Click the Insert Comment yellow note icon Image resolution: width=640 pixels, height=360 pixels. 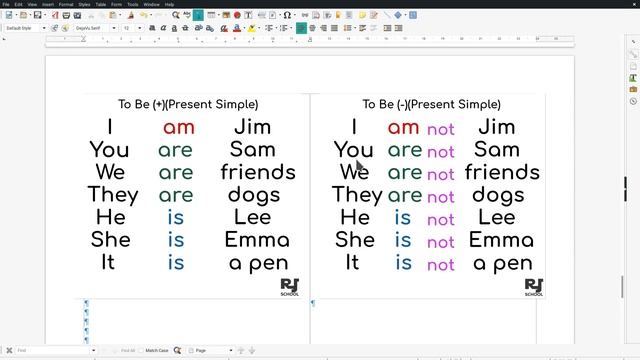tap(362, 15)
